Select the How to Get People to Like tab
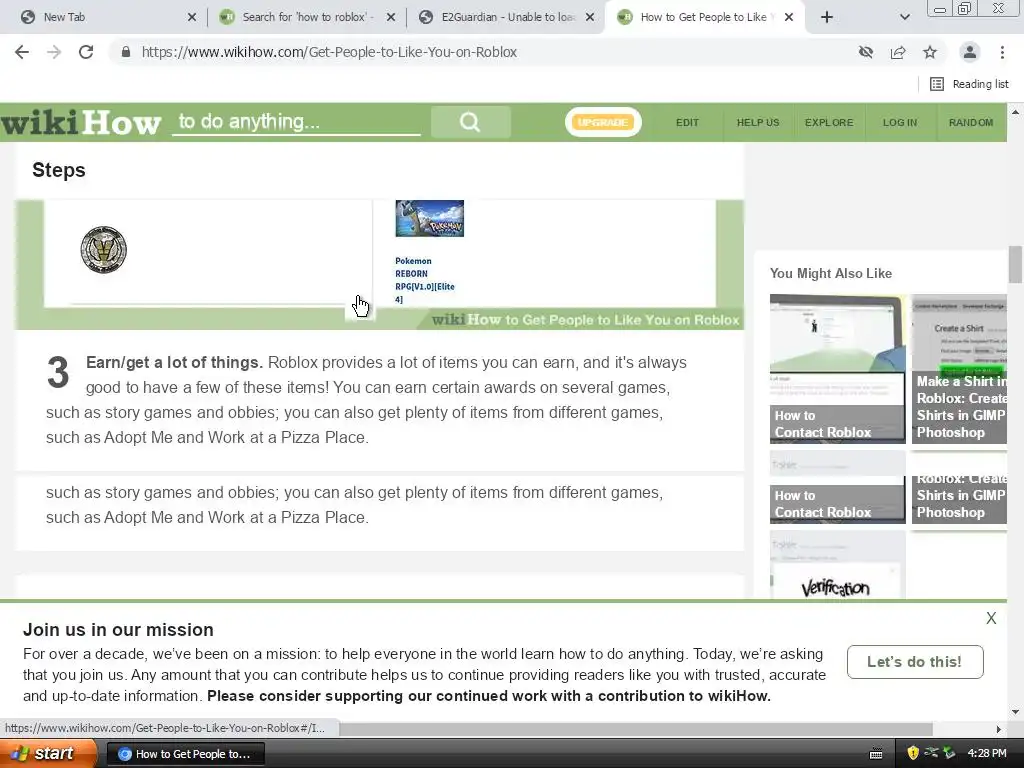Screen dimensions: 1024x768 coord(704,17)
